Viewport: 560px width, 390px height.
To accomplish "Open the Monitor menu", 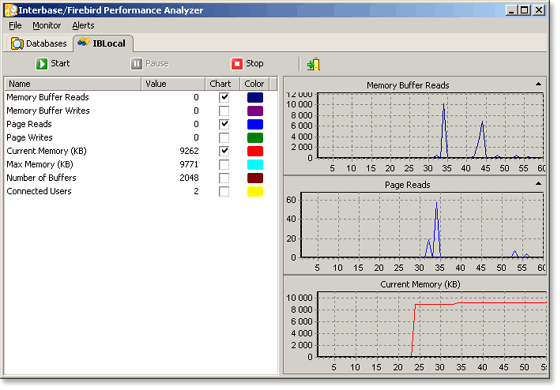I will click(46, 26).
